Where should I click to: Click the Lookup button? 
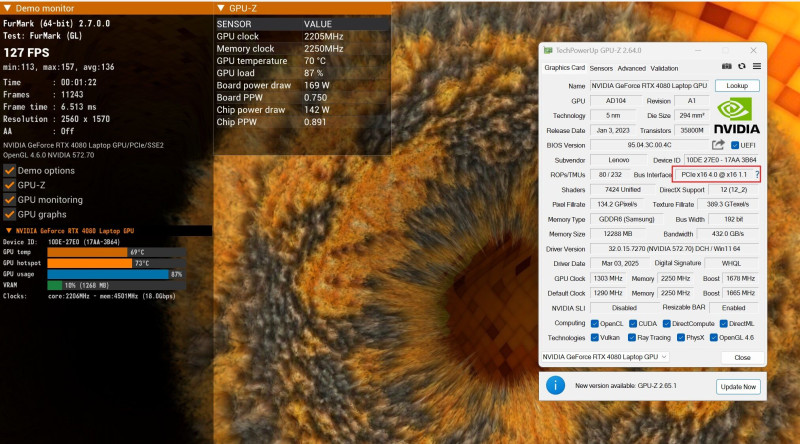point(737,86)
